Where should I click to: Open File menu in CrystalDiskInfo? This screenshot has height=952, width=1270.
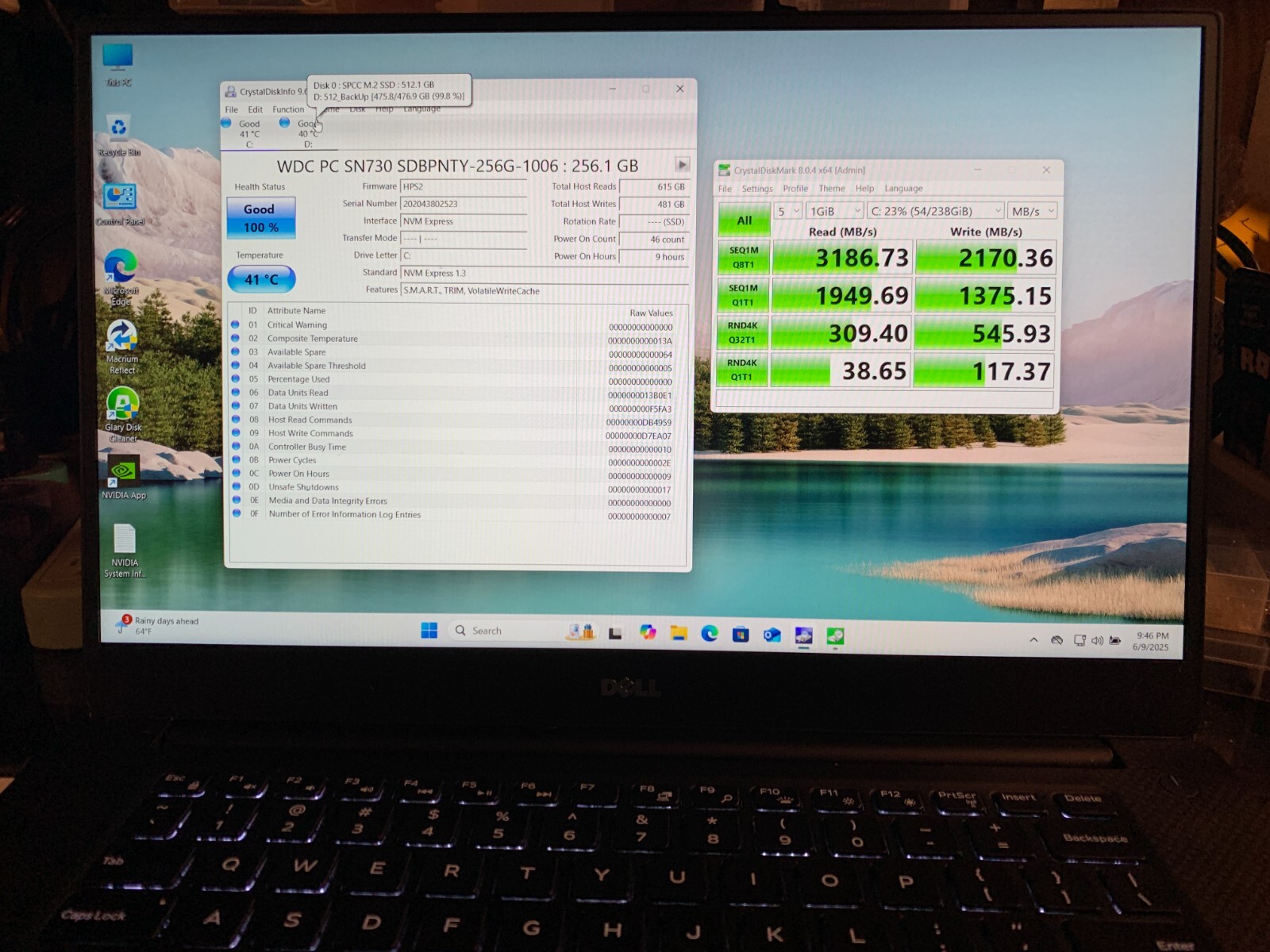coord(231,109)
